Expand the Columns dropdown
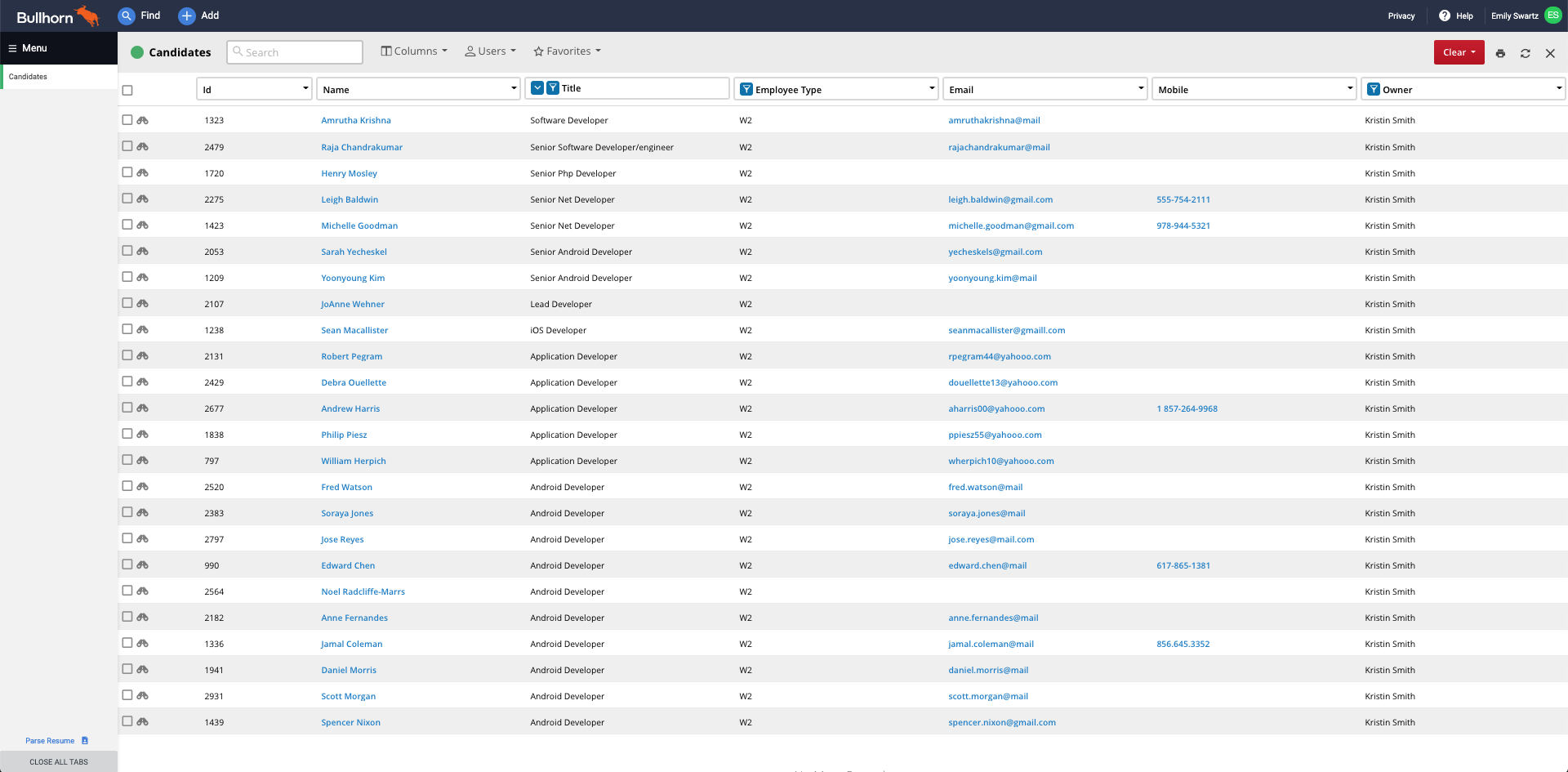 tap(414, 51)
